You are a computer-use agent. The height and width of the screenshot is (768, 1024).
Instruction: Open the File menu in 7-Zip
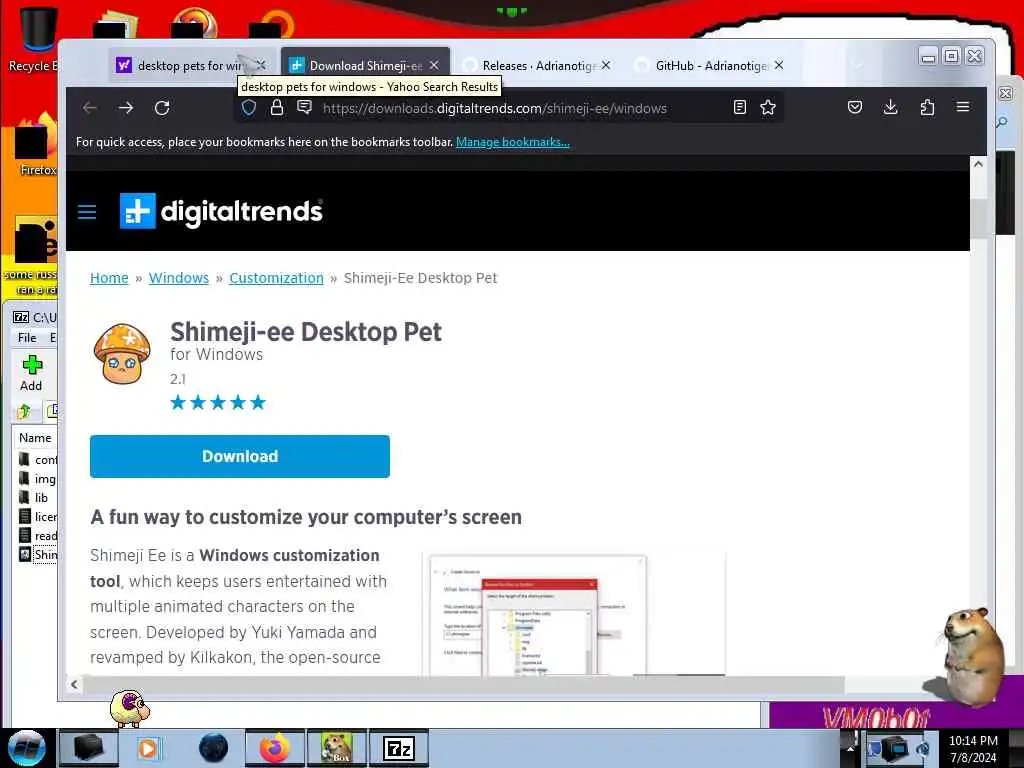pos(27,338)
